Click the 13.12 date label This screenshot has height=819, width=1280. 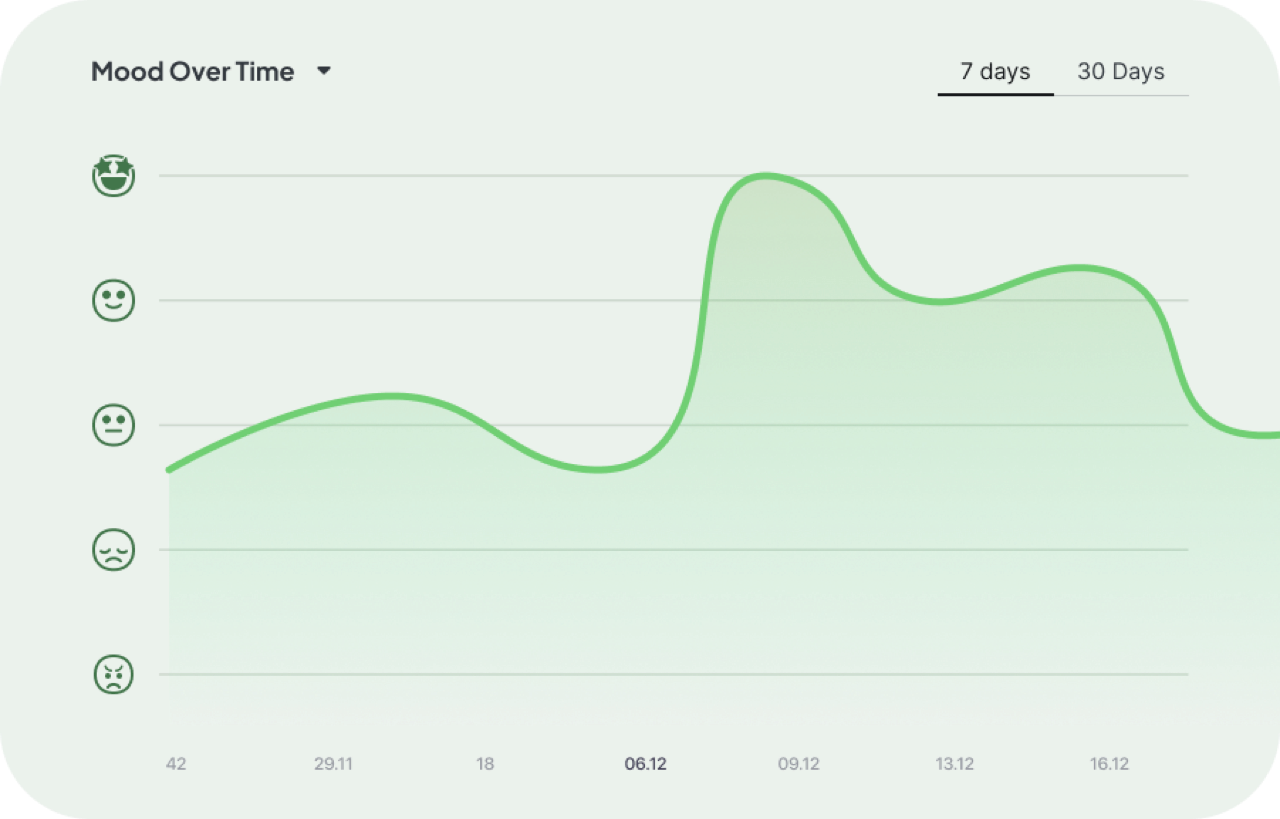[x=955, y=764]
